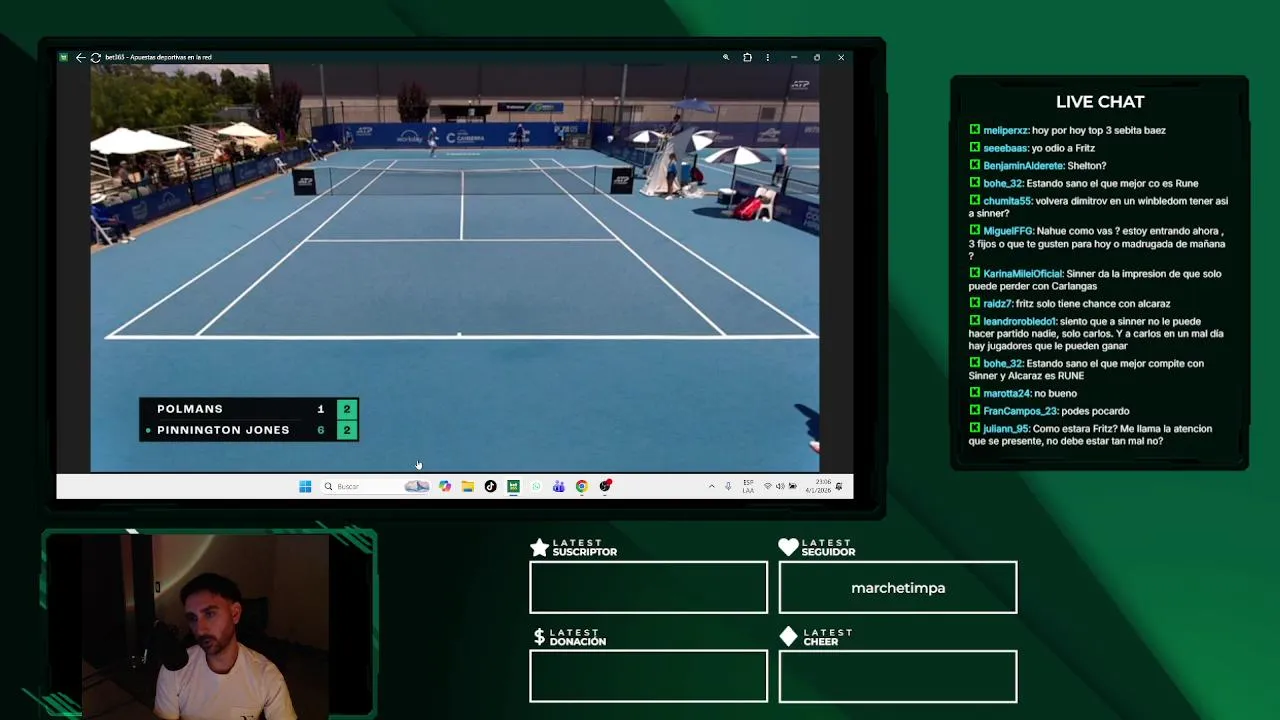This screenshot has height=720, width=1280.
Task: Click the Latest Seguidor heart icon
Action: click(788, 547)
